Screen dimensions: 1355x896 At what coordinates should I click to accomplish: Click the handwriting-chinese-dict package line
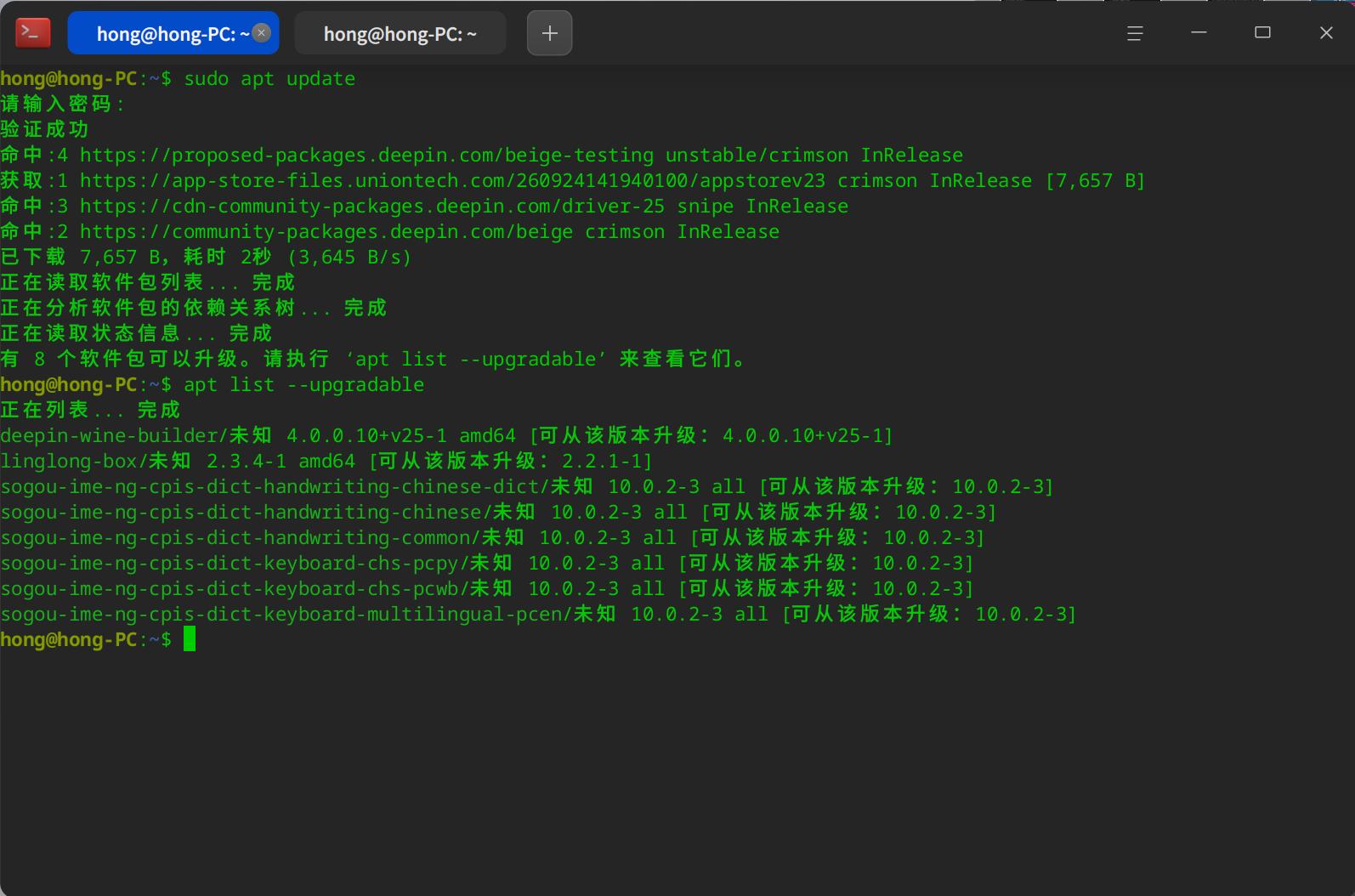527,487
